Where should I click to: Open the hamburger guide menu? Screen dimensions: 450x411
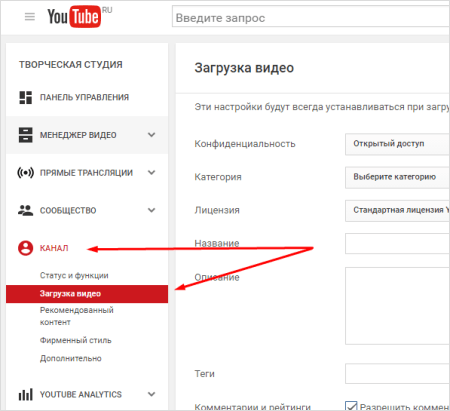click(30, 17)
